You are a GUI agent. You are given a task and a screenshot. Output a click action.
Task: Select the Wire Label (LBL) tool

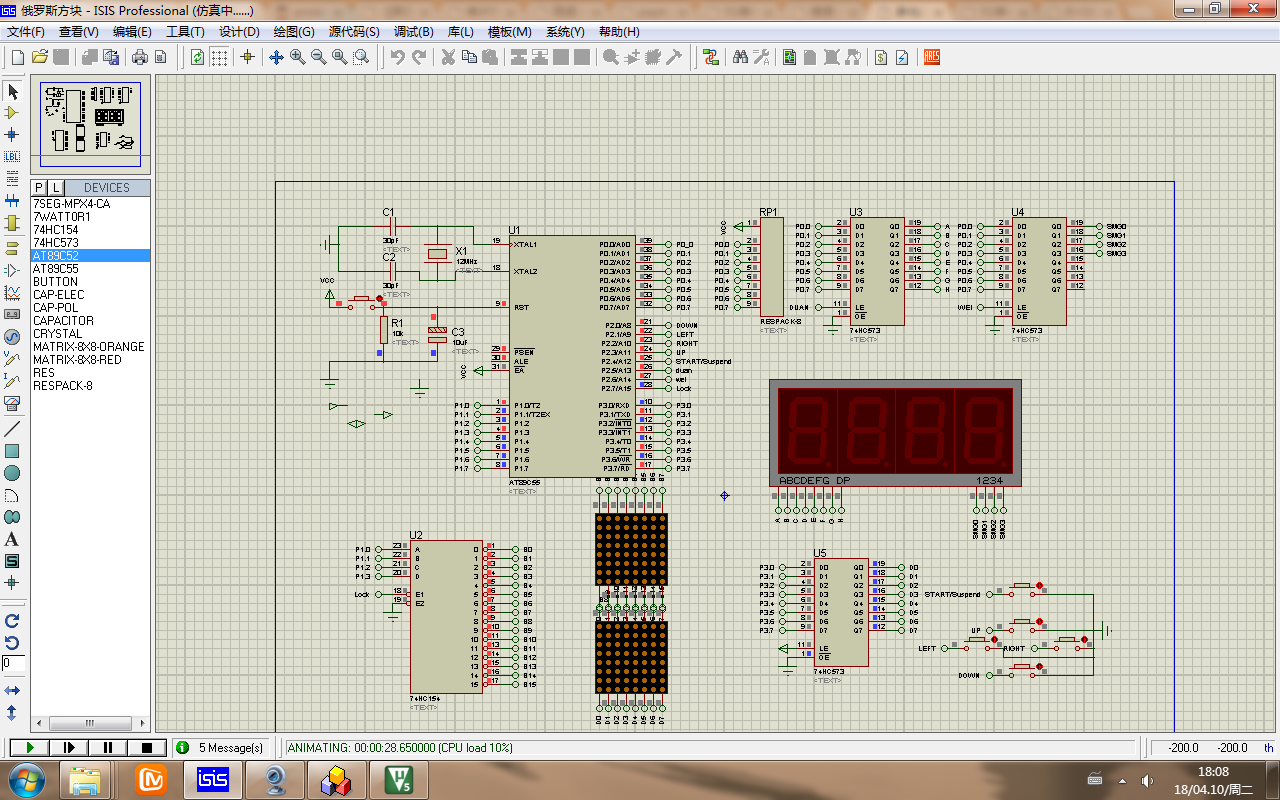12,156
